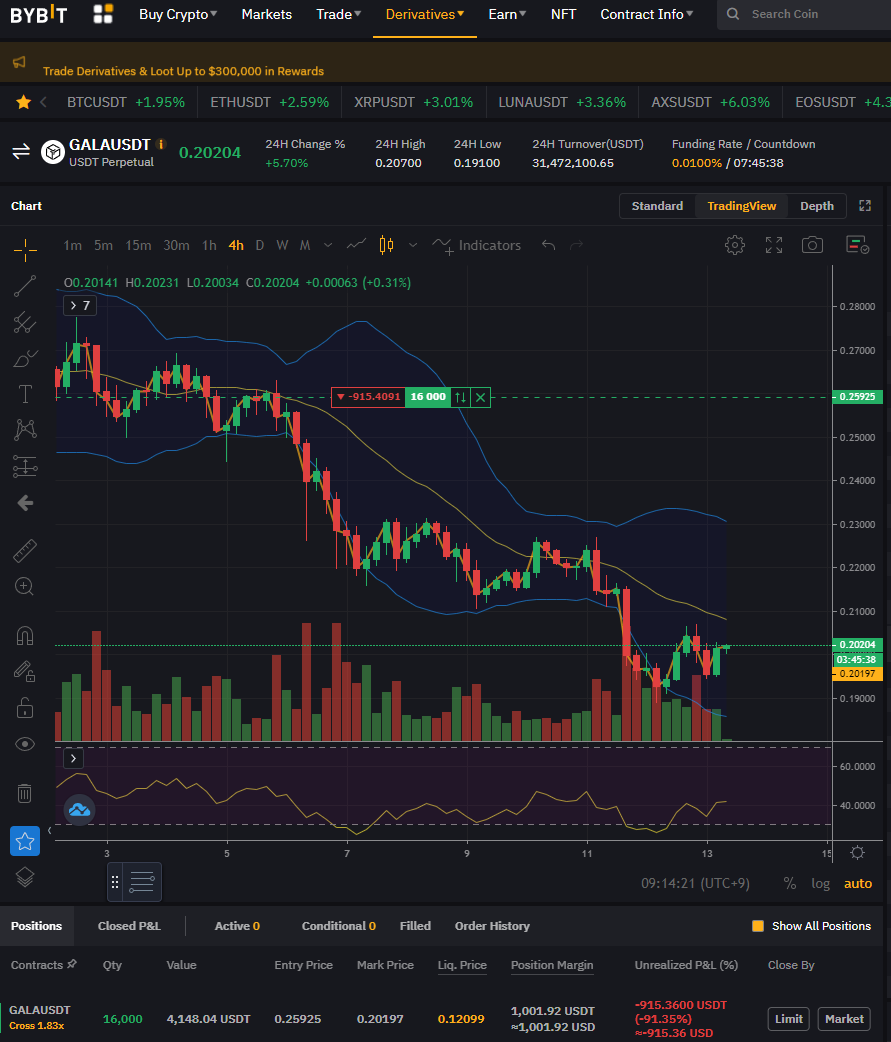The height and width of the screenshot is (1042, 891).
Task: Click the Search Coin input field
Action: coord(804,14)
